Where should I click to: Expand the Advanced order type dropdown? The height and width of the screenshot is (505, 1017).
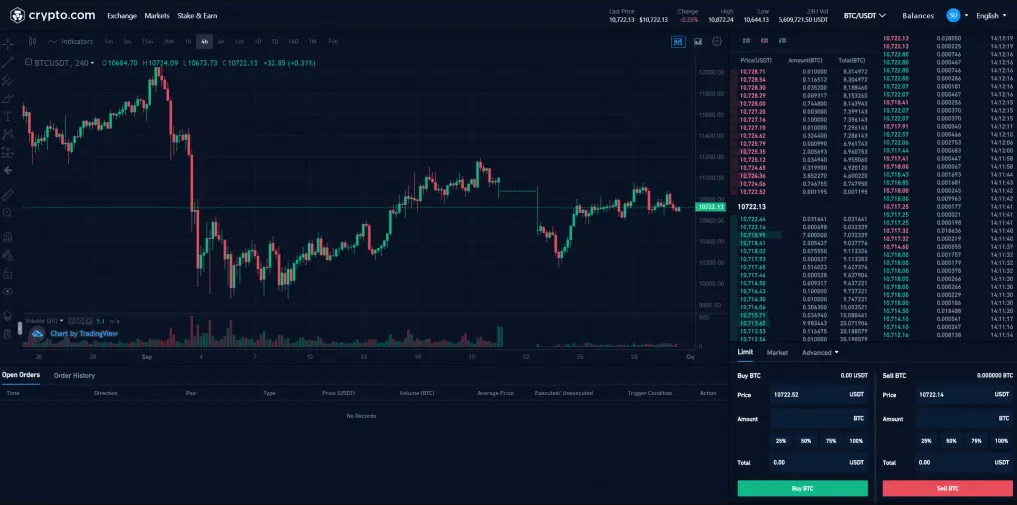(x=820, y=352)
